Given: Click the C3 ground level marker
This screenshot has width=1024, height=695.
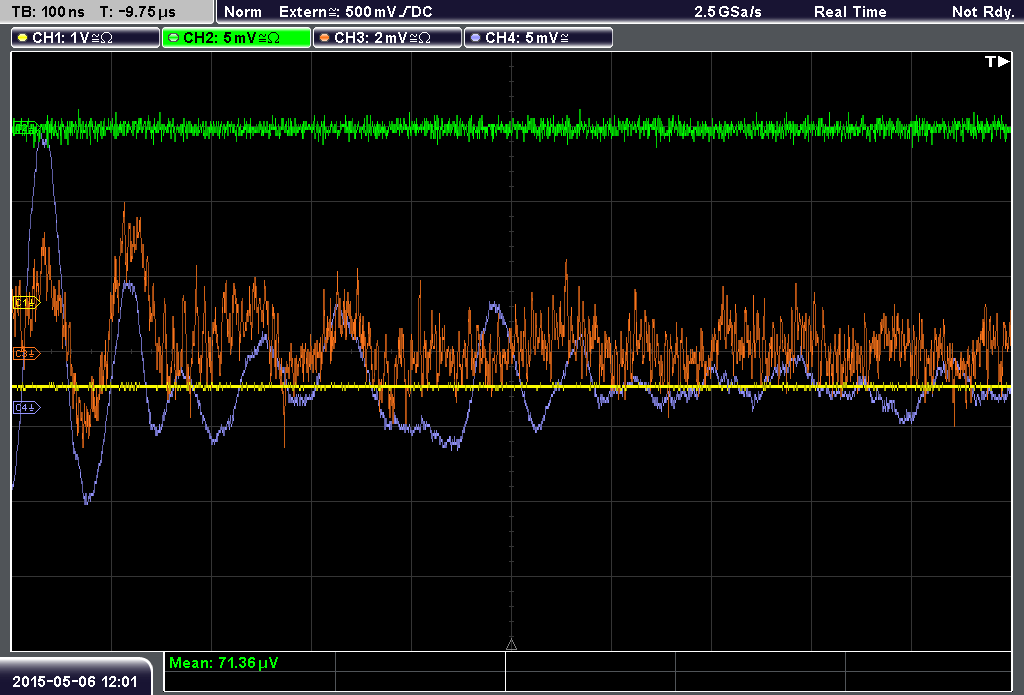Looking at the screenshot, I should [x=26, y=353].
